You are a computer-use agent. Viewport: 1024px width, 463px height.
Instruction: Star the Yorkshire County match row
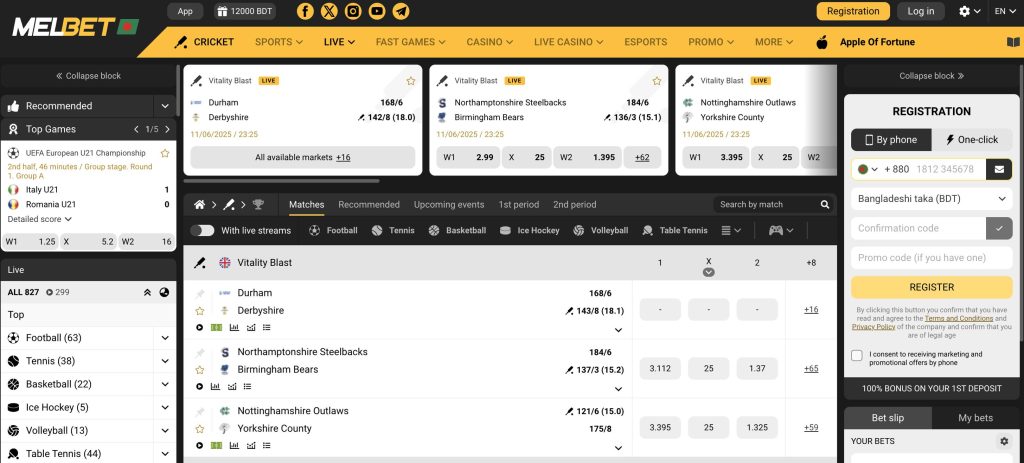click(200, 429)
